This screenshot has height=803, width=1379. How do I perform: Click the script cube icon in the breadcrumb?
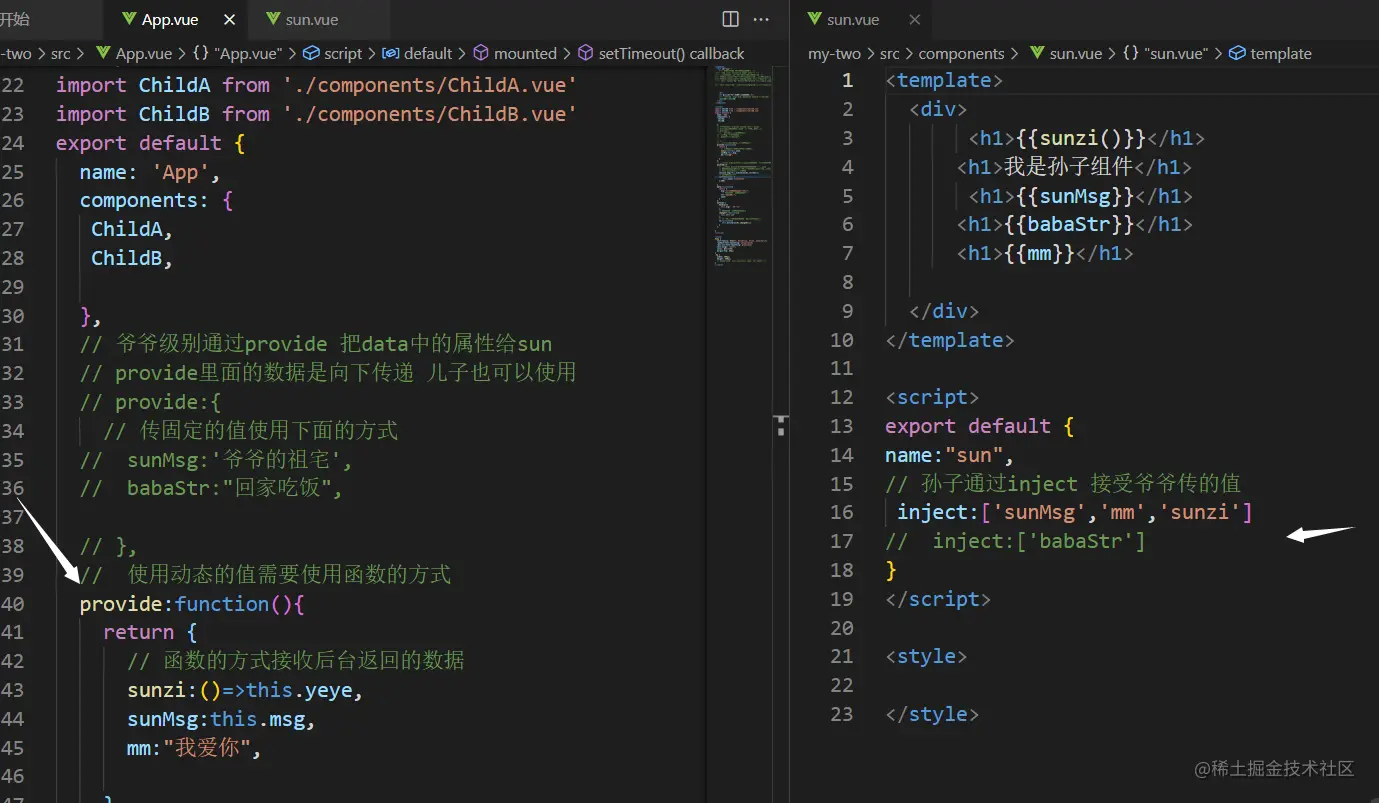coord(311,53)
